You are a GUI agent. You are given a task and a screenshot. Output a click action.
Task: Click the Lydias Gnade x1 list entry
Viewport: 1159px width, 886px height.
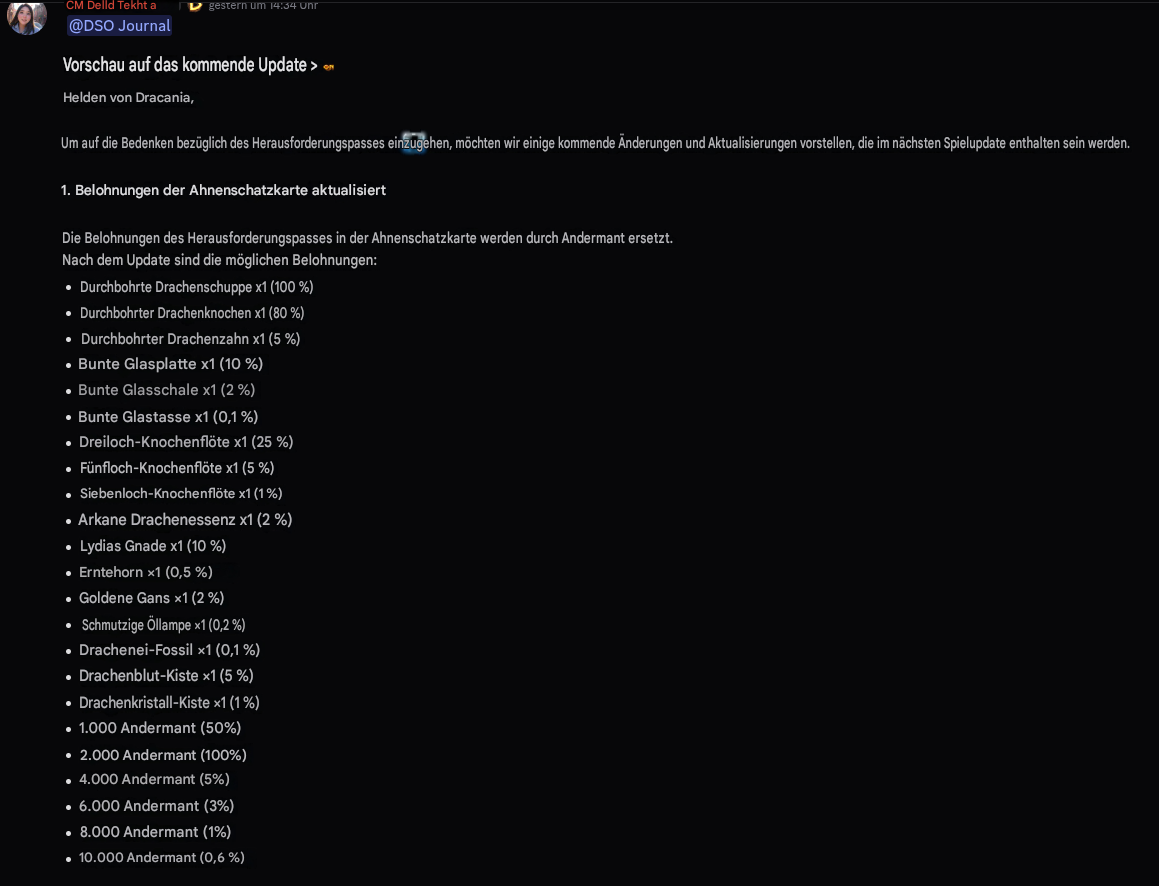[x=153, y=545]
